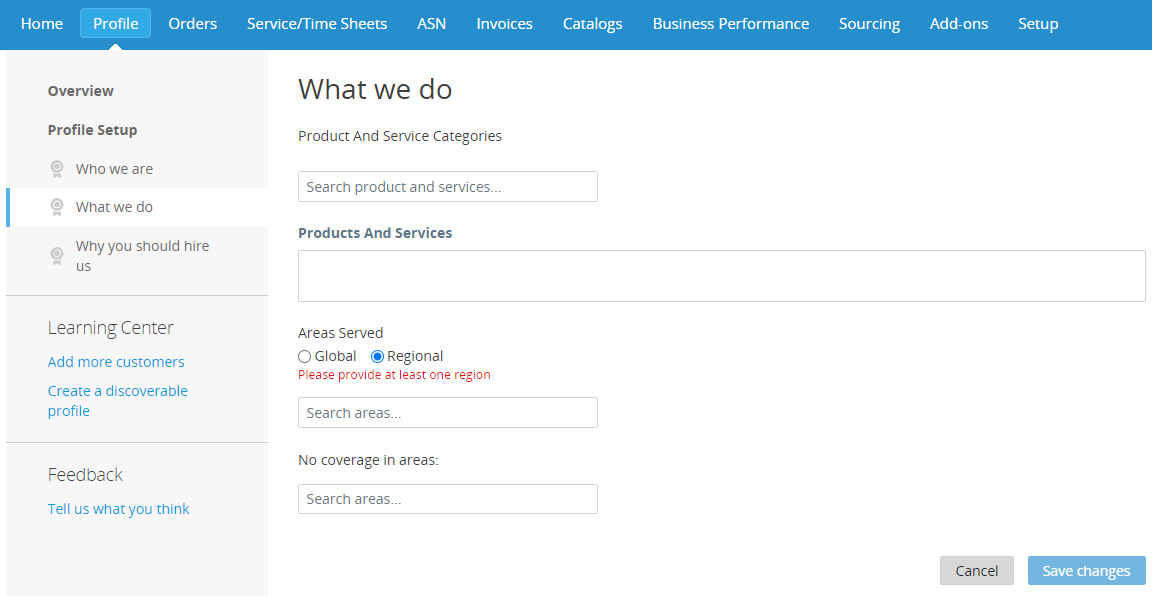The image size is (1152, 596).
Task: Select Who we are in the sidebar
Action: tap(114, 169)
